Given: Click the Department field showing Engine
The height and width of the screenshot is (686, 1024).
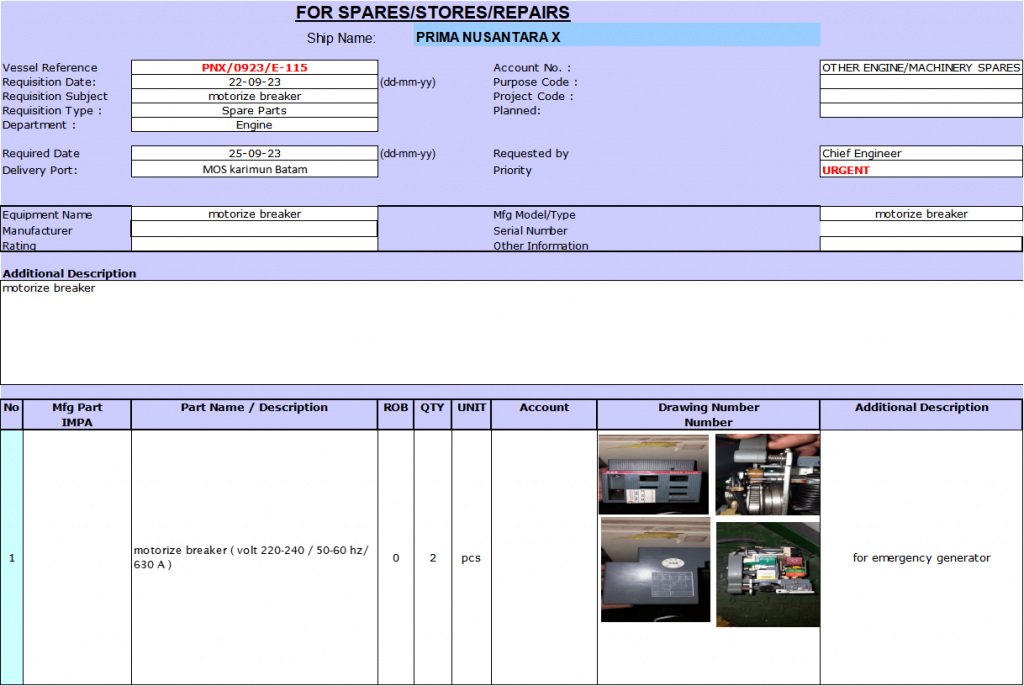Looking at the screenshot, I should (x=254, y=125).
